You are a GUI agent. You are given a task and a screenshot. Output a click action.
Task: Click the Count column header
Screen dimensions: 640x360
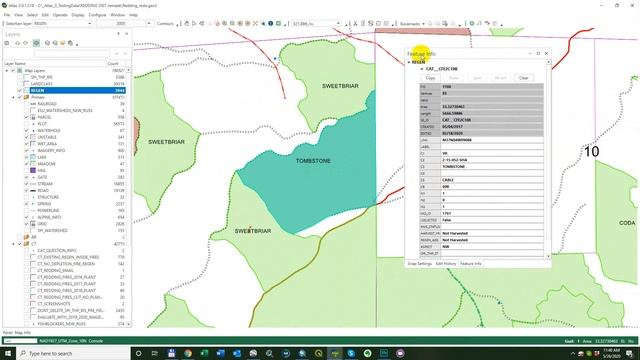[116, 64]
